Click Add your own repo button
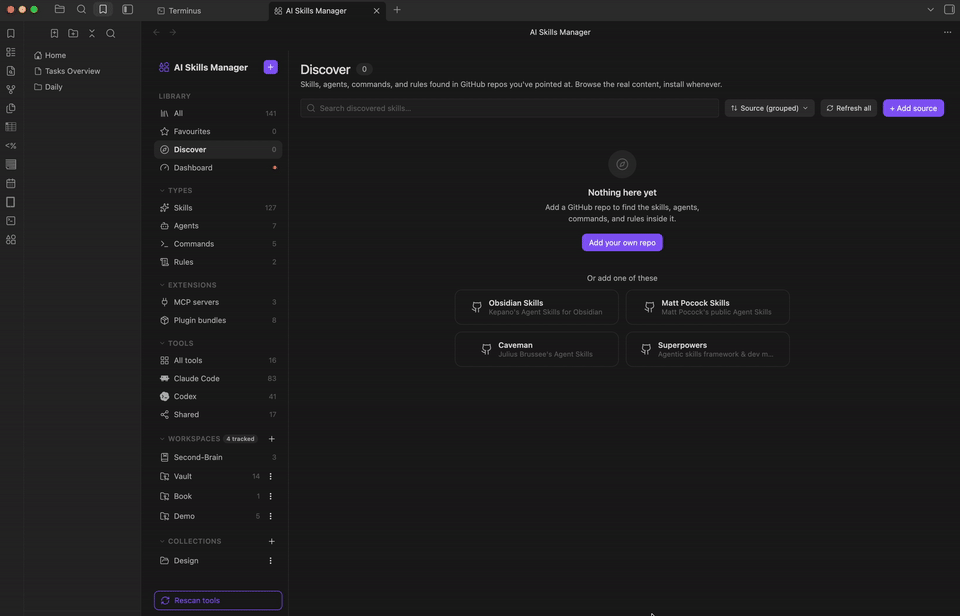The height and width of the screenshot is (616, 960). (x=622, y=242)
